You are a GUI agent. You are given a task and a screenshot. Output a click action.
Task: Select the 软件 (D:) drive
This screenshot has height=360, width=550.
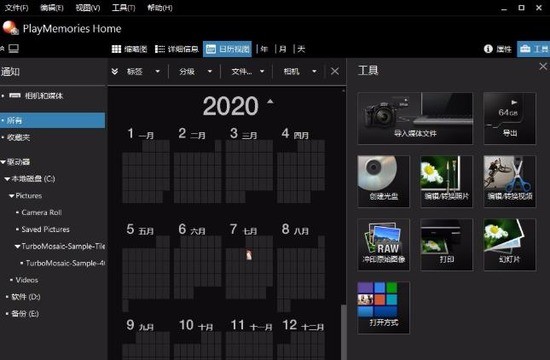tap(26, 297)
